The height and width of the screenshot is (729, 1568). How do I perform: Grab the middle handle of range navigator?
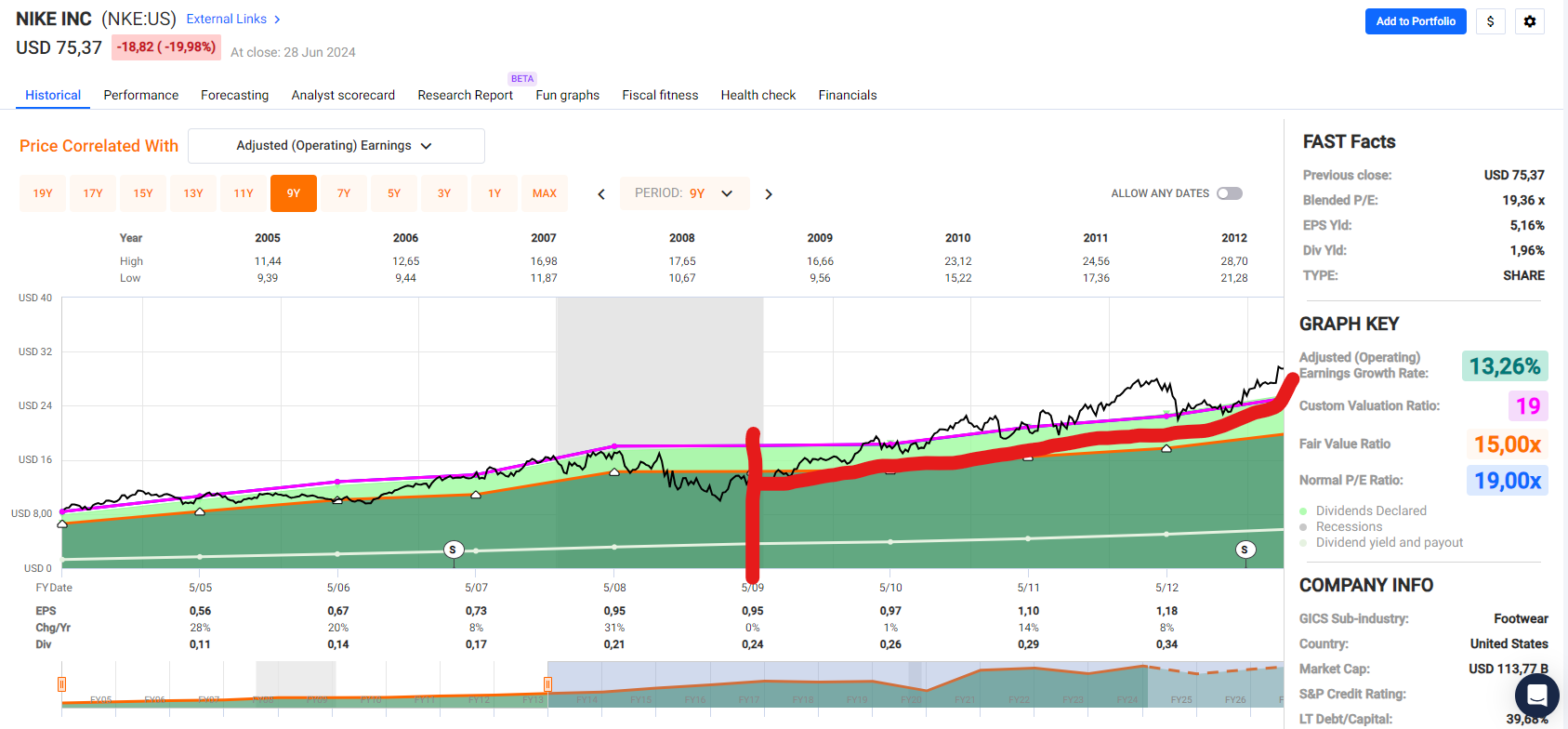(547, 684)
